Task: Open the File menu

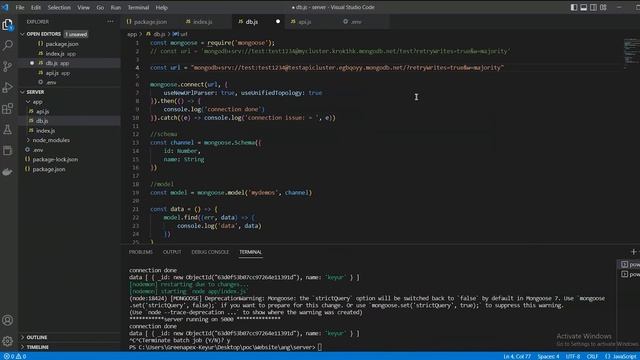Action: tap(20, 7)
